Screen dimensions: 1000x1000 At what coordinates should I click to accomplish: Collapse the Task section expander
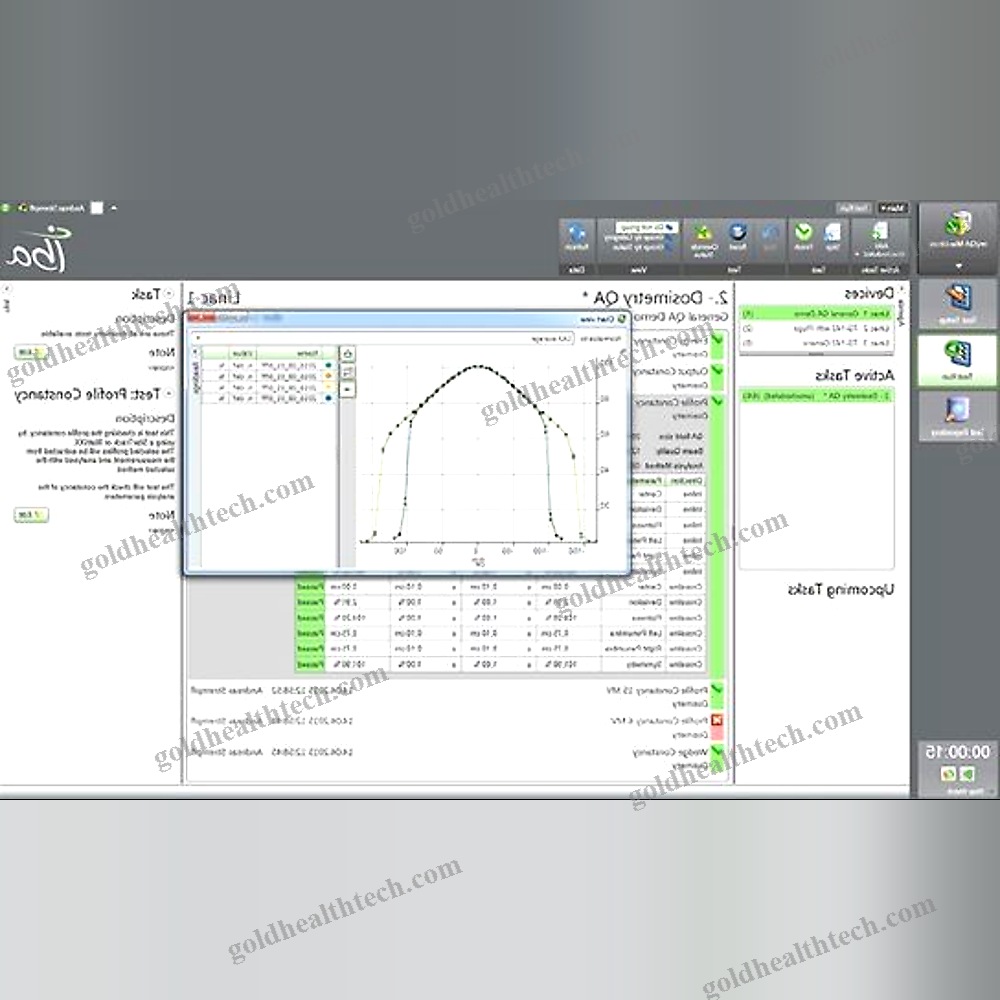[x=169, y=294]
